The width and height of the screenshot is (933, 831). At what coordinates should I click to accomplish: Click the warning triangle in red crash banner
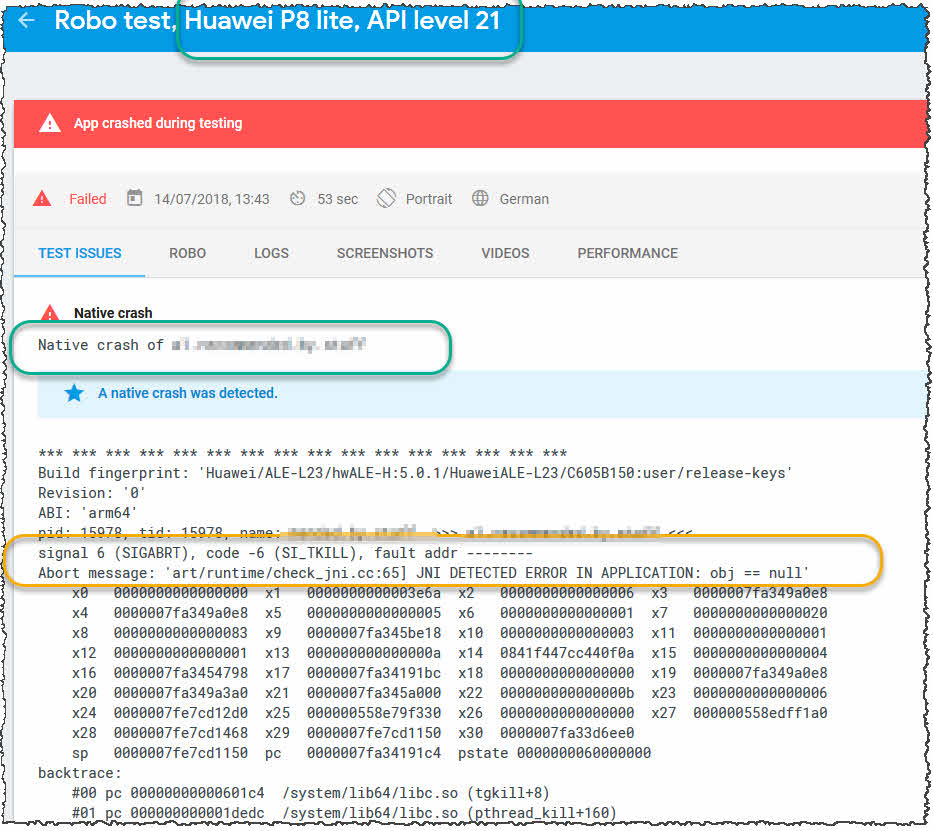pos(50,123)
